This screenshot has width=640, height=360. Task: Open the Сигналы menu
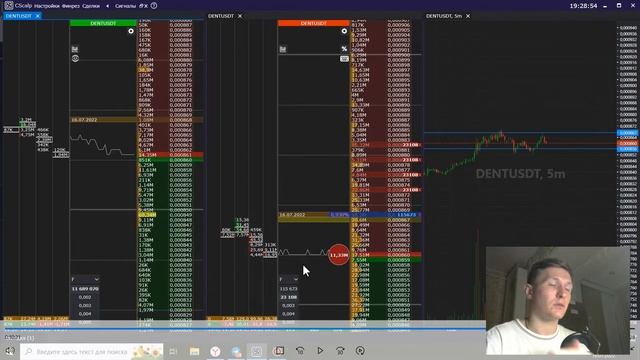pyautogui.click(x=125, y=6)
